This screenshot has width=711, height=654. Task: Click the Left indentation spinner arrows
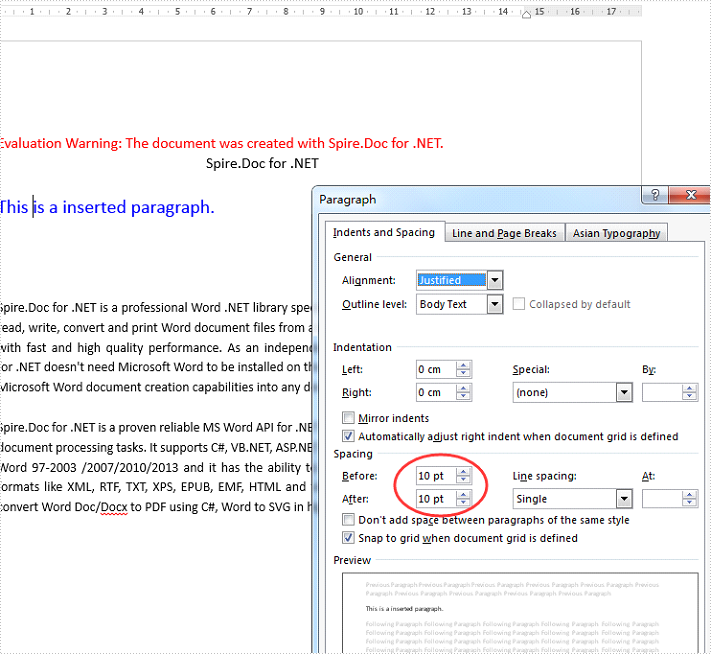pos(463,369)
